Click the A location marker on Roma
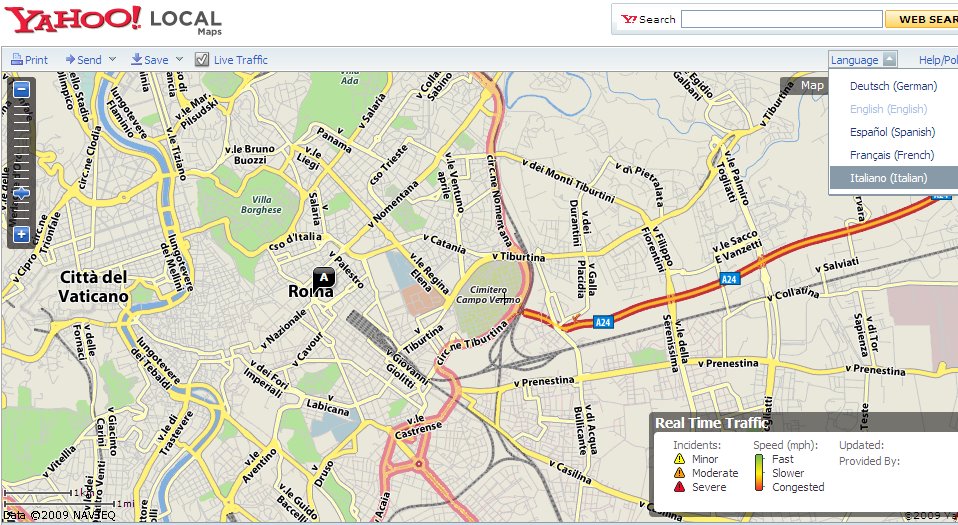The image size is (958, 525). (x=324, y=277)
